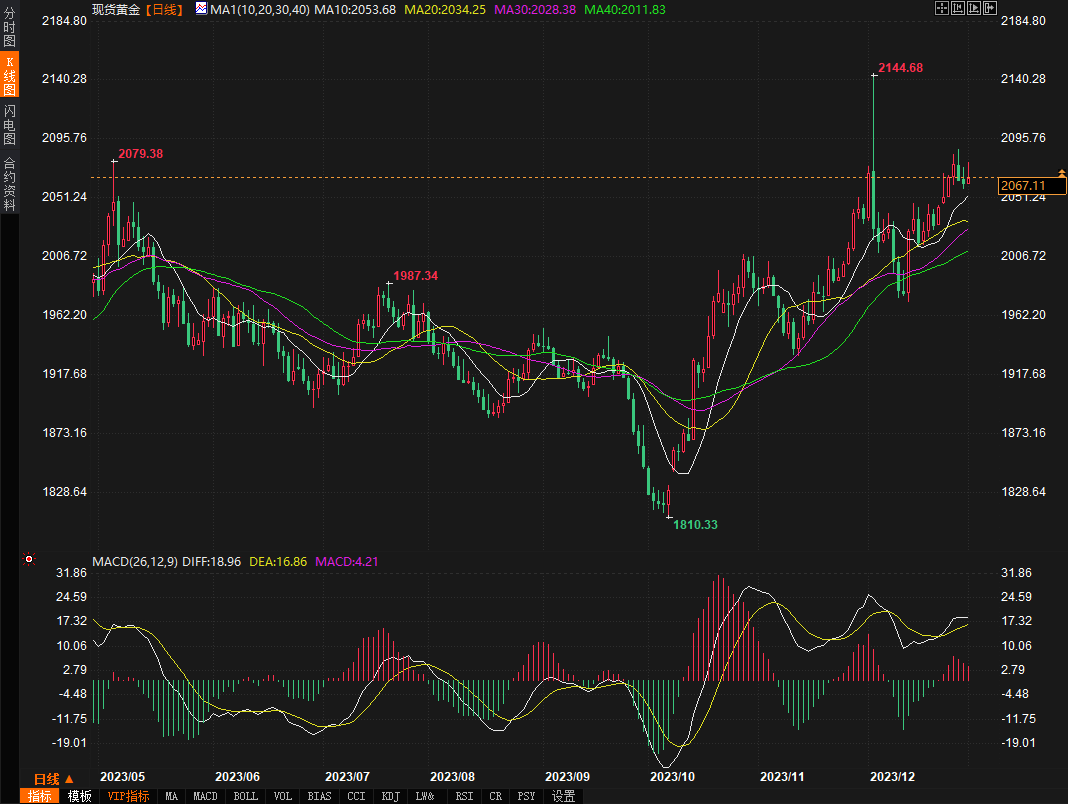This screenshot has height=804, width=1068.
Task: Toggle the KDJ indicator
Action: (389, 796)
